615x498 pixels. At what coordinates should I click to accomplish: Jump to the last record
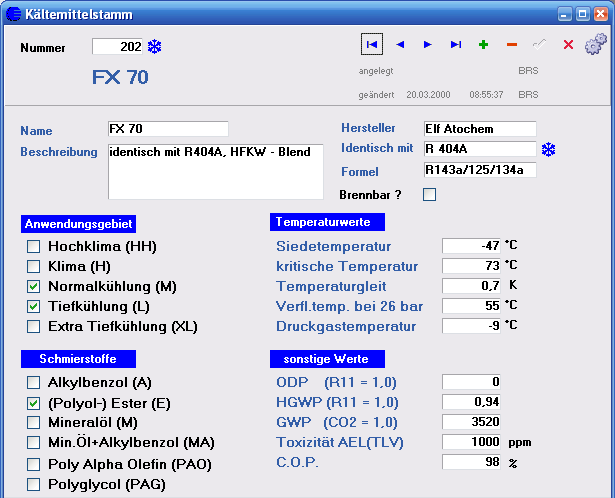tap(455, 45)
